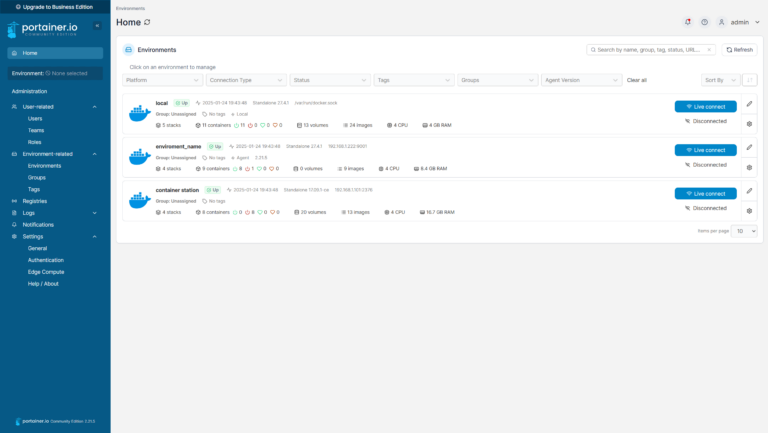Open the Sort By dropdown
Viewport: 768px width, 433px height.
pyautogui.click(x=720, y=80)
